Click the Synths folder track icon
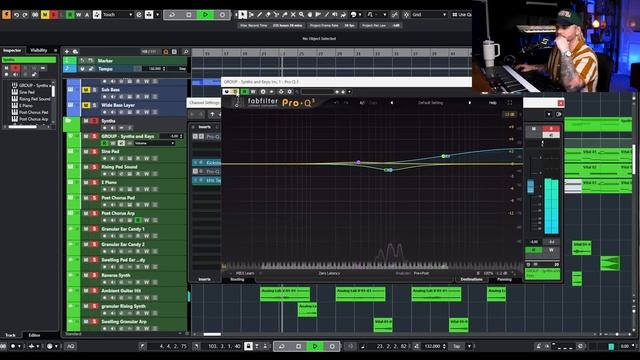Viewport: 640px width, 360px height. coord(69,121)
